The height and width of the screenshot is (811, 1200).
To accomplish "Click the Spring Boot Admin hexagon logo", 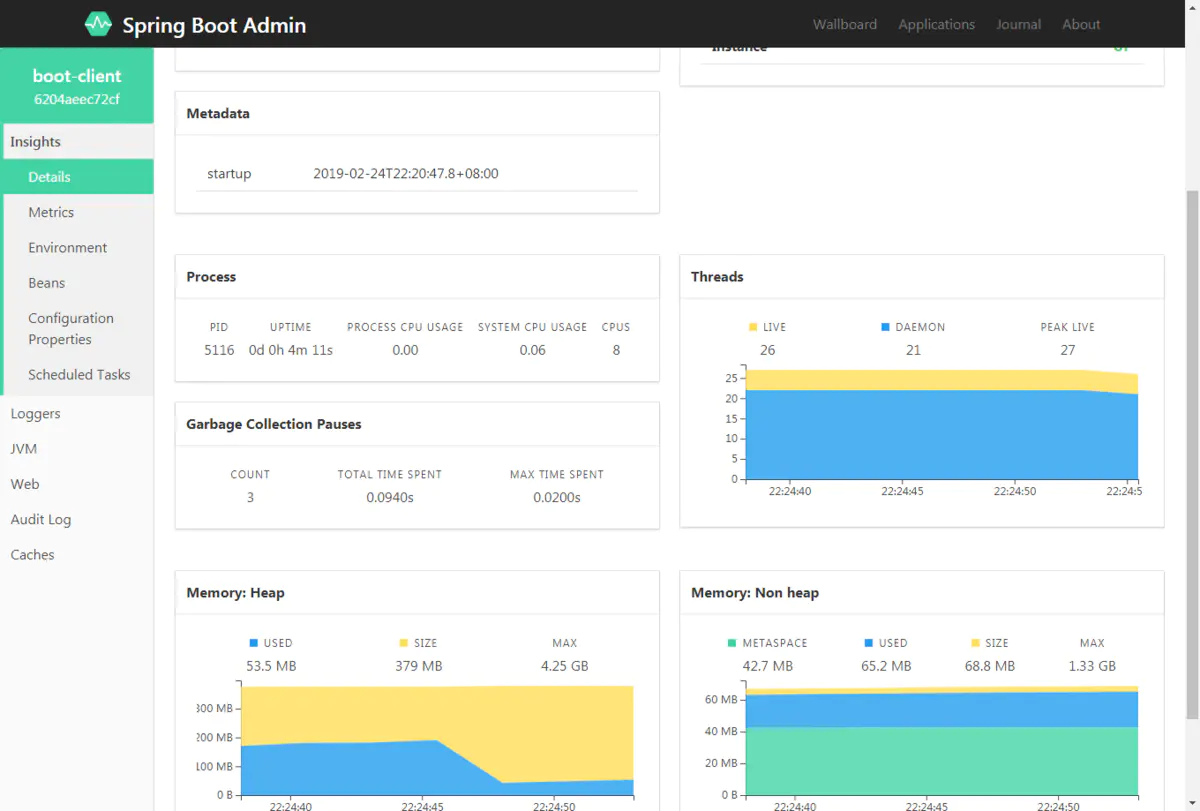I will coord(98,24).
